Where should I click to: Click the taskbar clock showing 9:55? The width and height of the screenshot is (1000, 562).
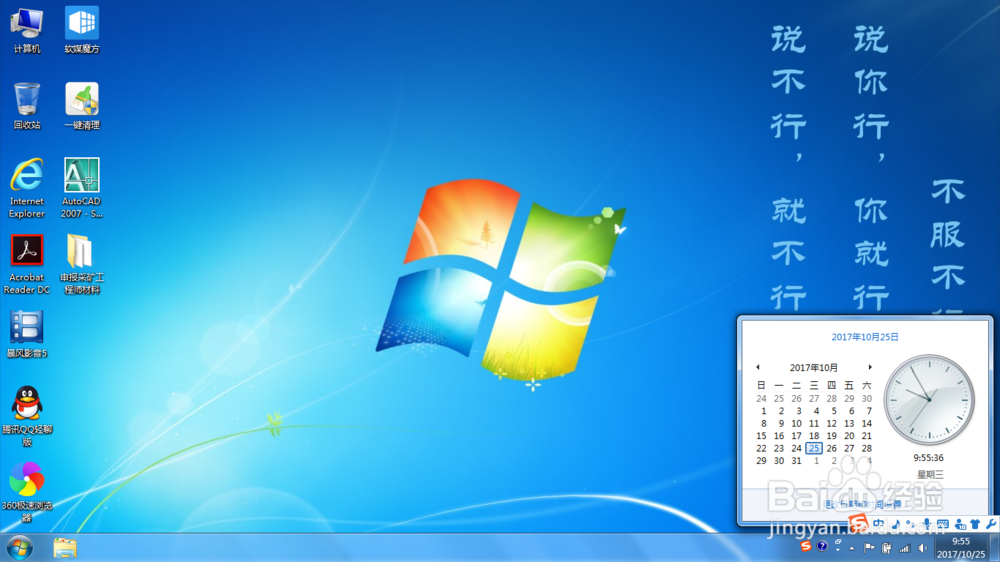pos(960,548)
